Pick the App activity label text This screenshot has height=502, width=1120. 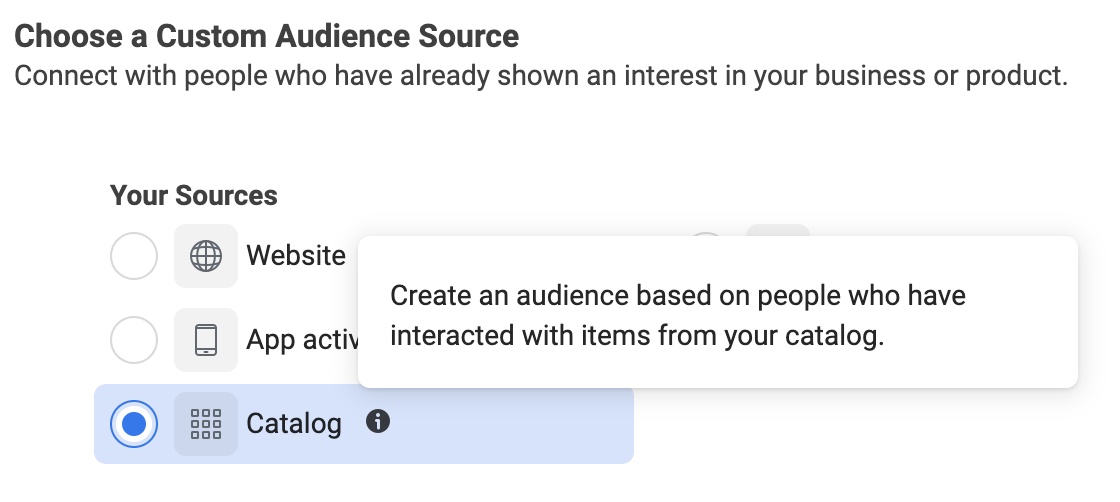tap(303, 341)
